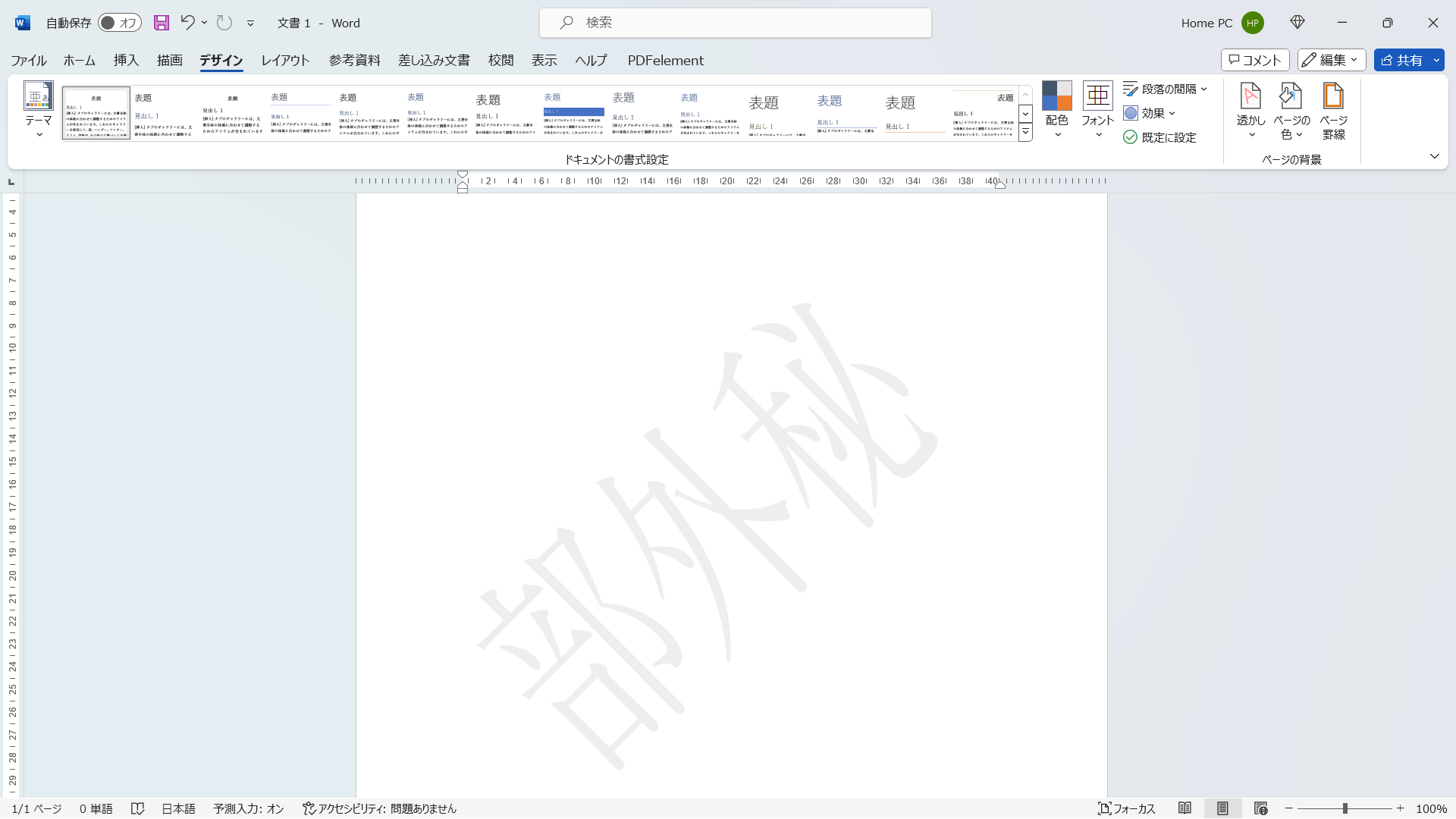This screenshot has height=819, width=1456.
Task: Switch to the 差し込み文書 tab
Action: pos(434,60)
